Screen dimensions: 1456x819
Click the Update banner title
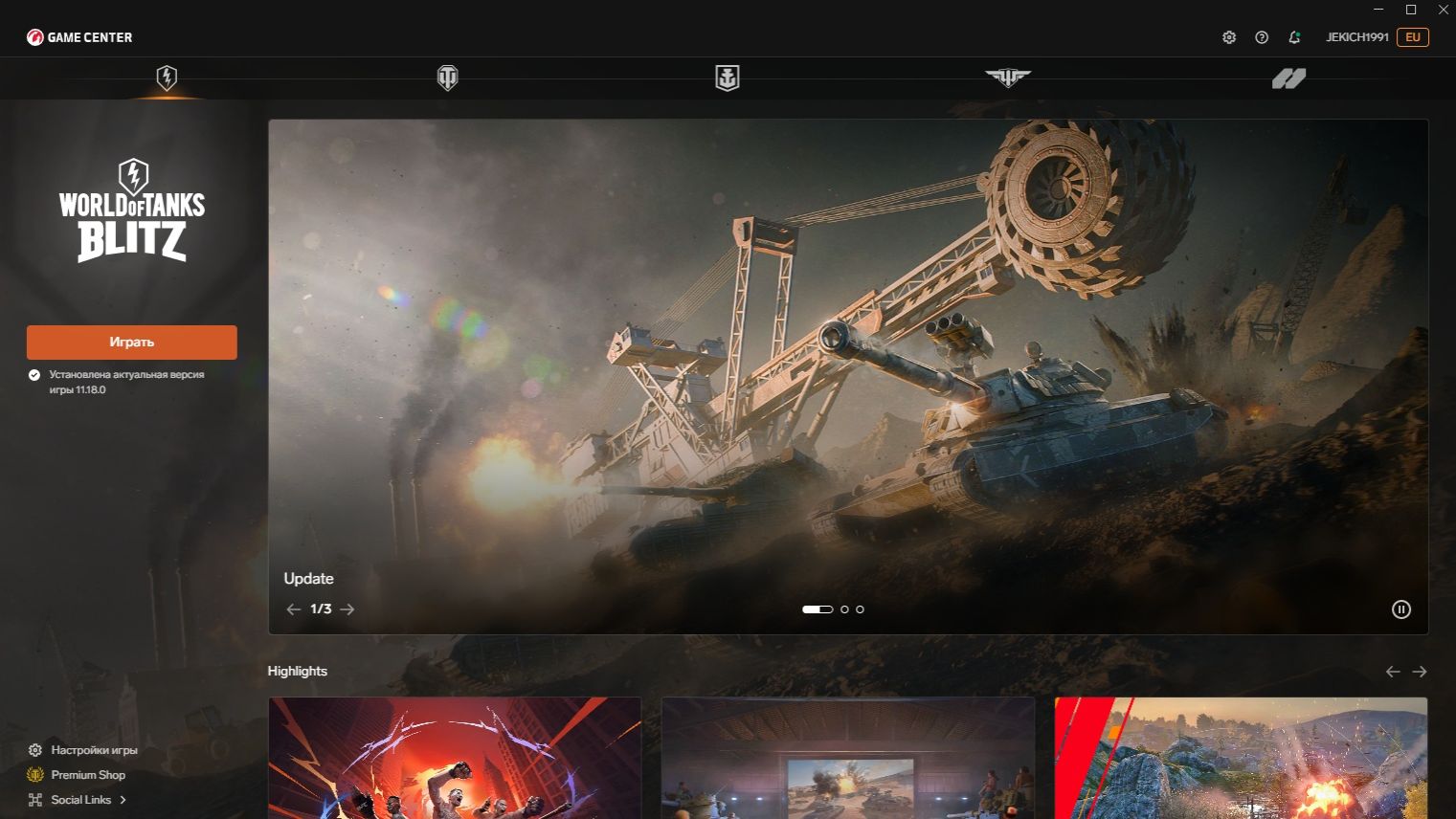(x=308, y=579)
